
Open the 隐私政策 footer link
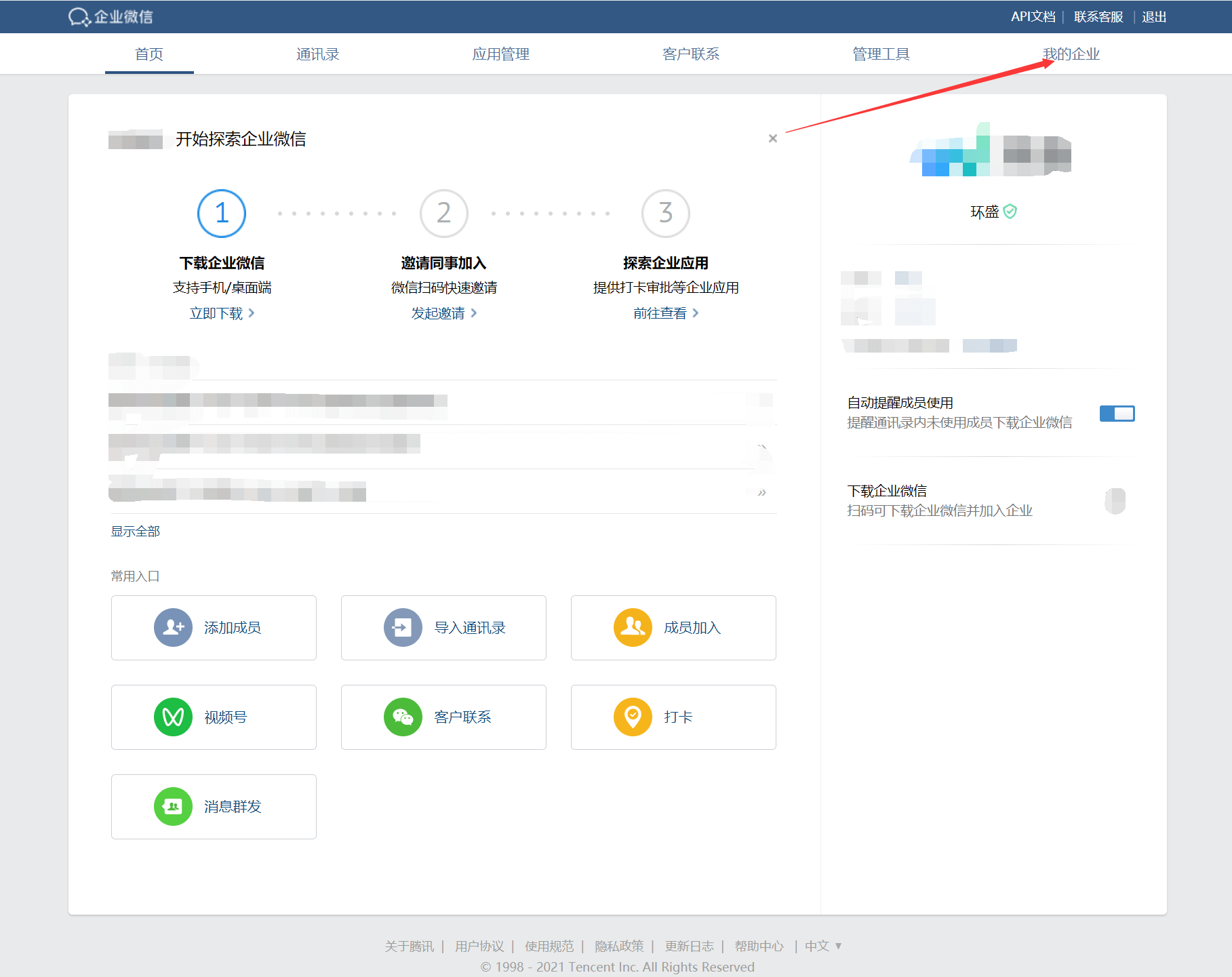pyautogui.click(x=619, y=946)
